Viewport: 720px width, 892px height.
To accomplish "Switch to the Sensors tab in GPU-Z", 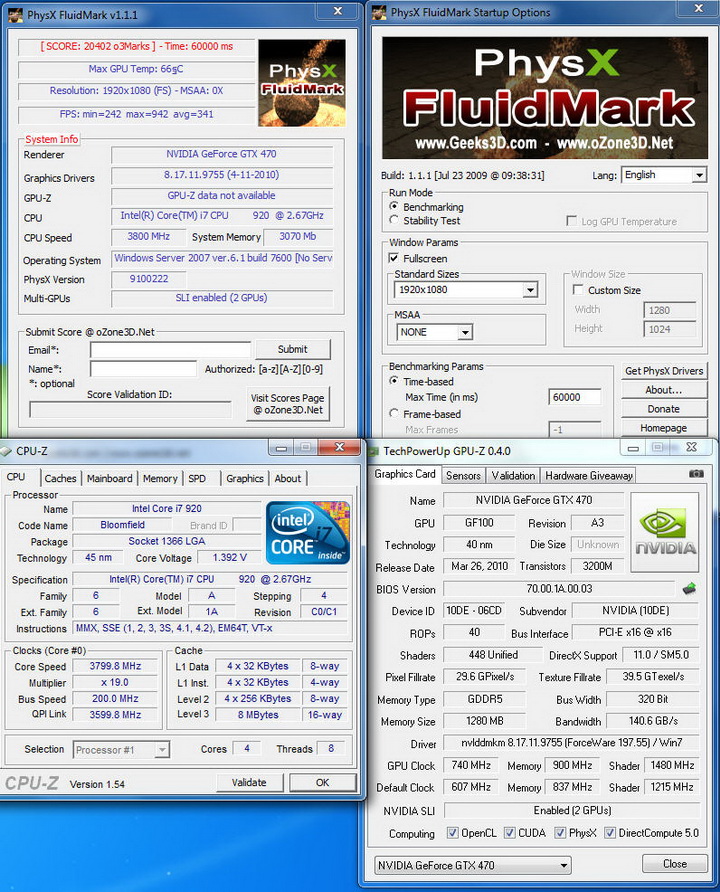I will (x=463, y=476).
